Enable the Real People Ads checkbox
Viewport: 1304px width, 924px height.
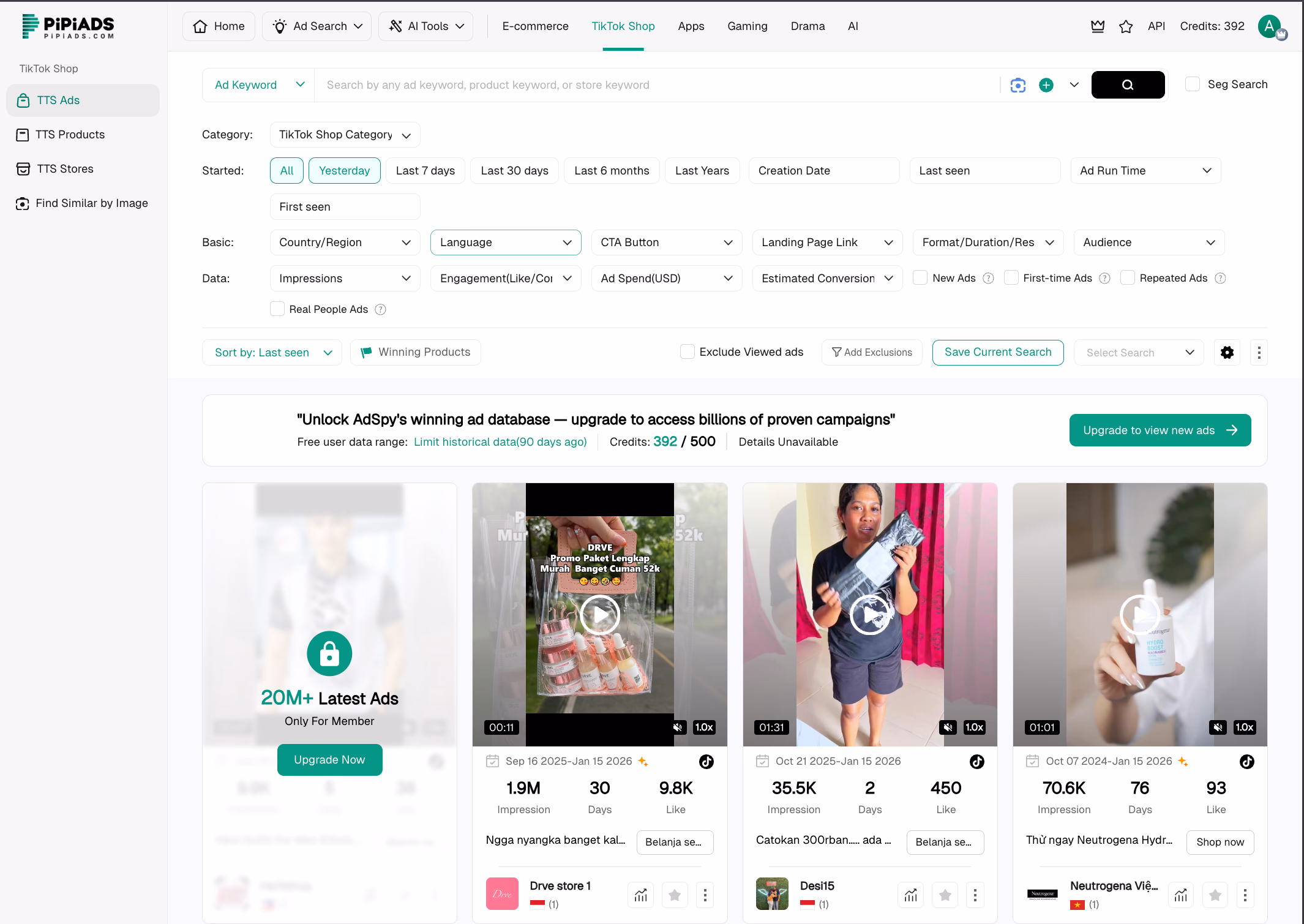(x=277, y=309)
